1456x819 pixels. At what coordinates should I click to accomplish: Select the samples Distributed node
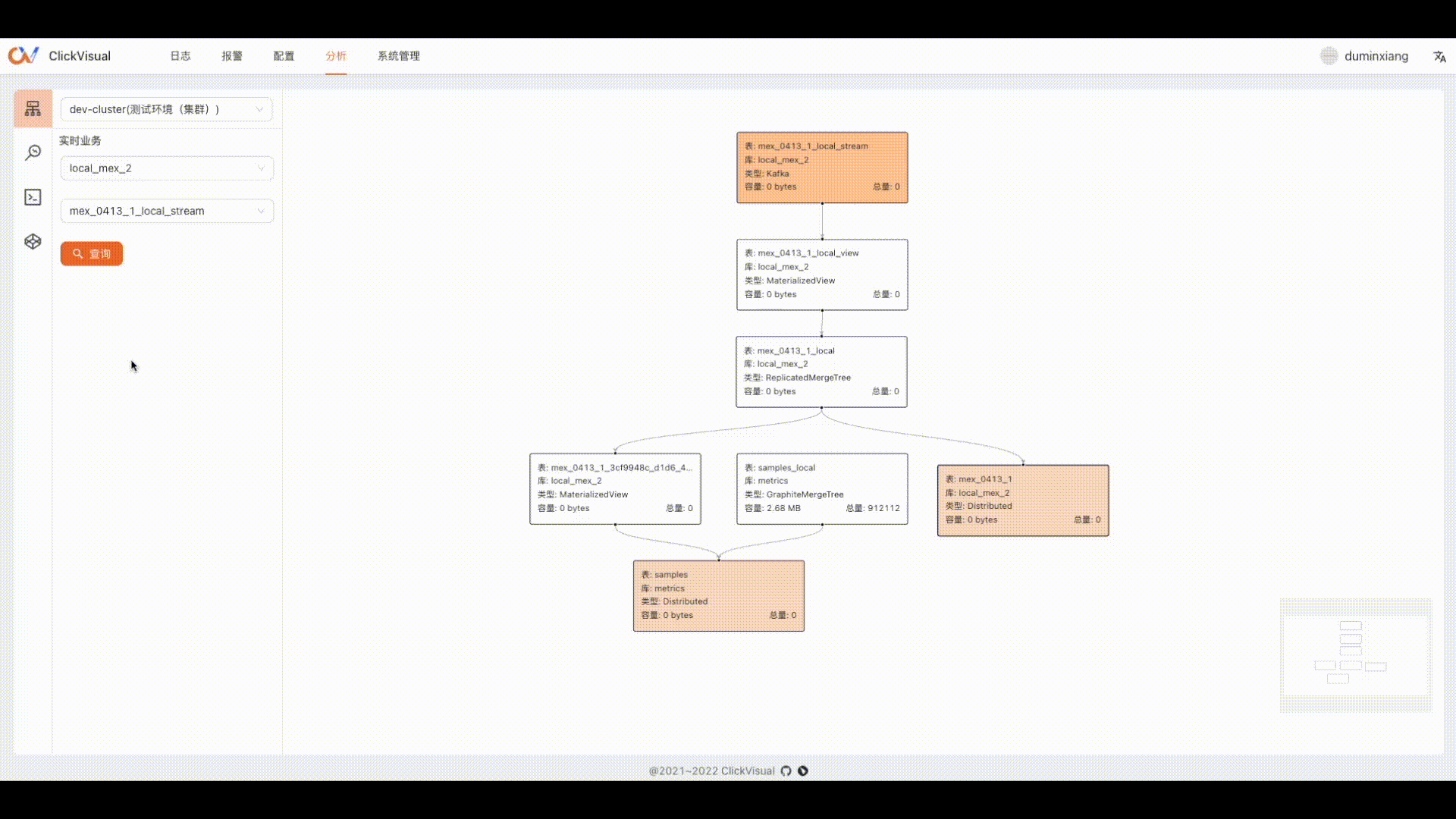(x=718, y=595)
